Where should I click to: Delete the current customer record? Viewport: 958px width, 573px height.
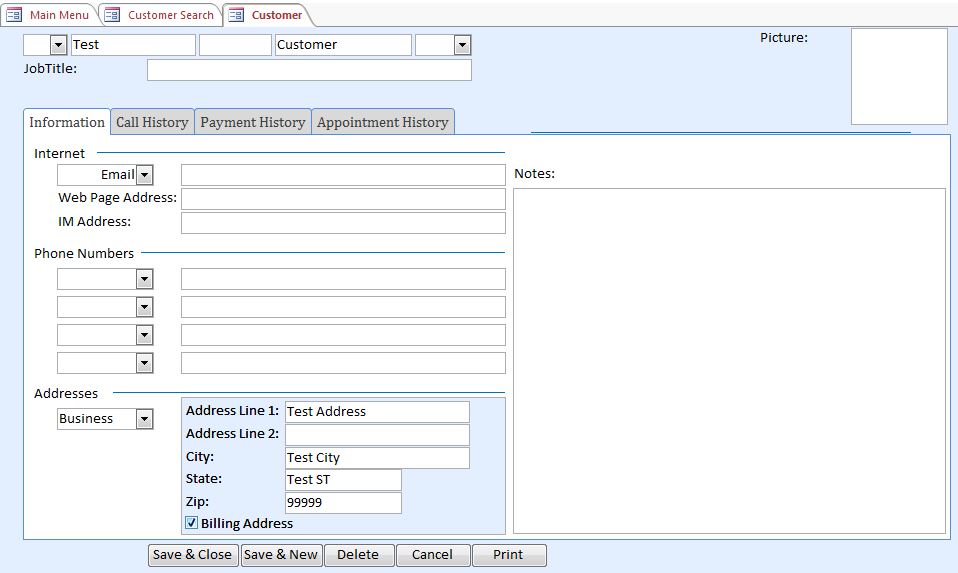point(358,555)
